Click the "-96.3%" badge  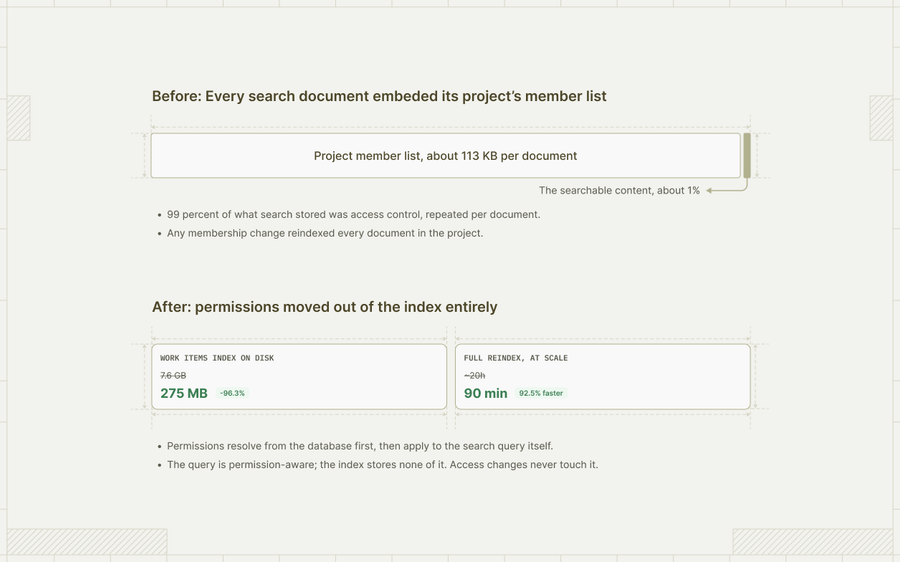click(x=232, y=393)
